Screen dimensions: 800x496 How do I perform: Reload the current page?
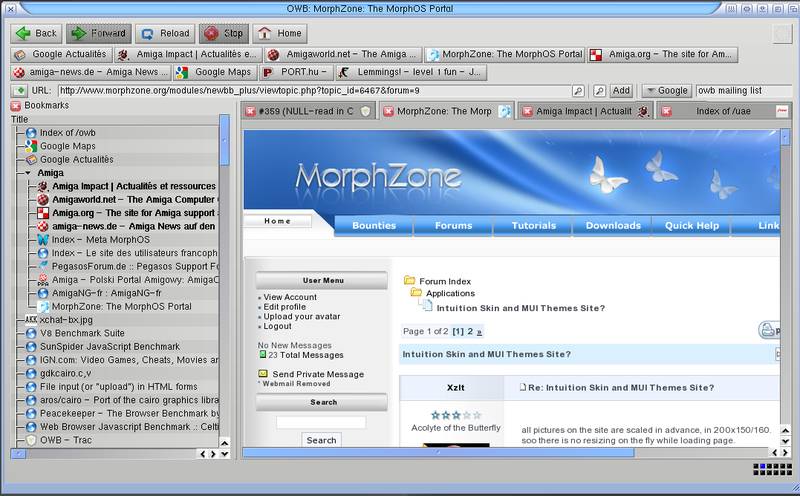click(165, 34)
